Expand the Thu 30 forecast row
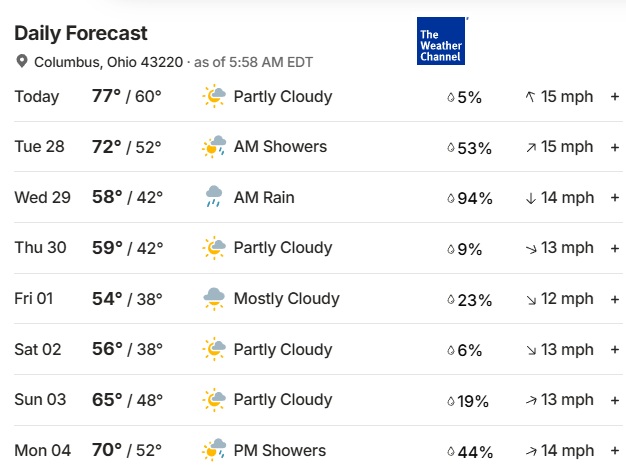The image size is (626, 473). (x=615, y=248)
